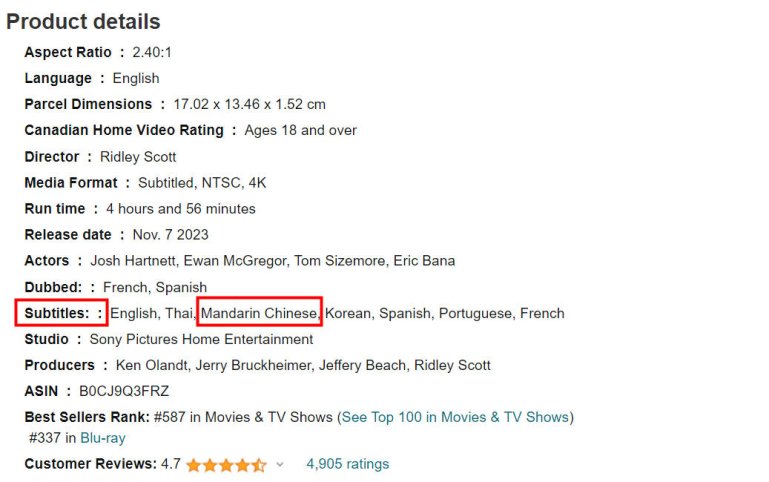Click the customer review star rating
This screenshot has width=769, height=482.
point(225,465)
